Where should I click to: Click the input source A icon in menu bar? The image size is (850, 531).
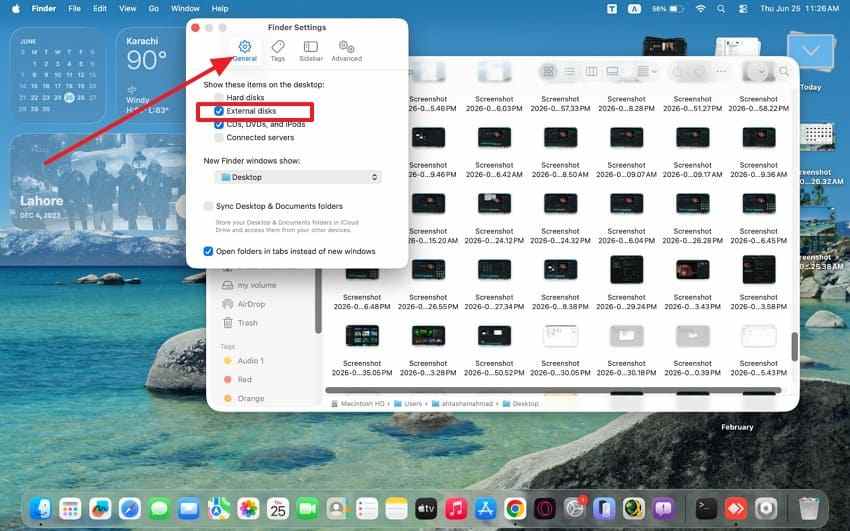[x=634, y=9]
